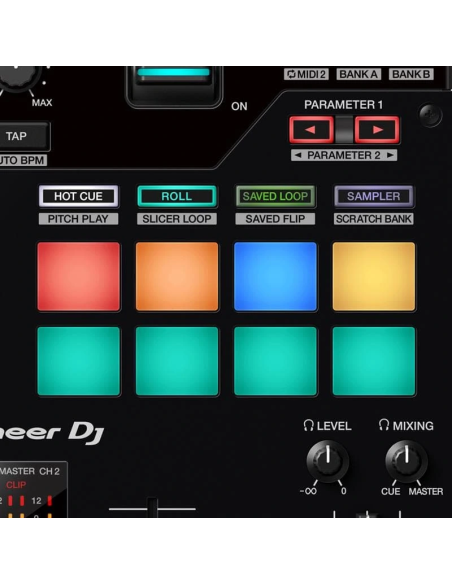Hit the teal pad under the red pad
This screenshot has height=584, width=452.
point(79,361)
